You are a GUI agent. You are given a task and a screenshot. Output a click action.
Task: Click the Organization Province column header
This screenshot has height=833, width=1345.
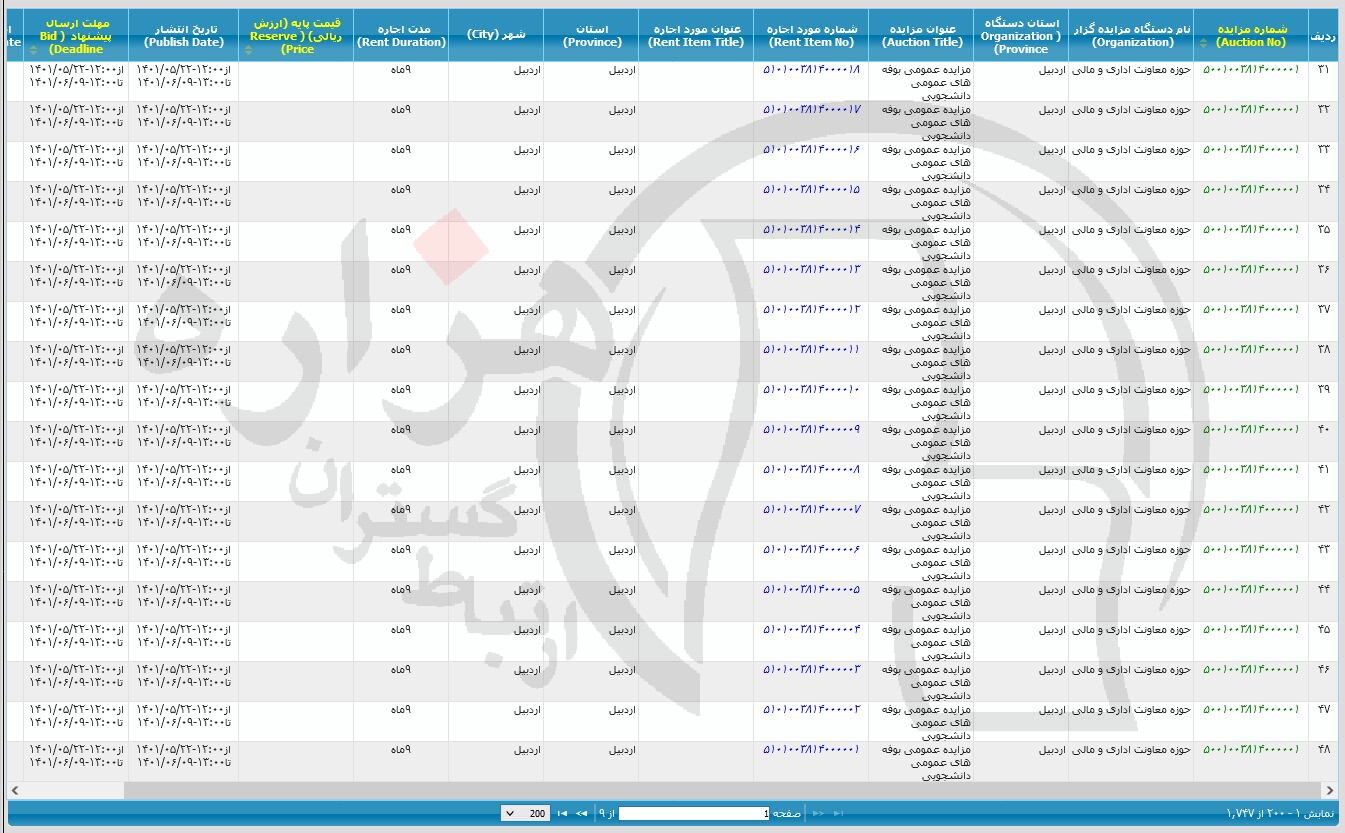pyautogui.click(x=1021, y=35)
